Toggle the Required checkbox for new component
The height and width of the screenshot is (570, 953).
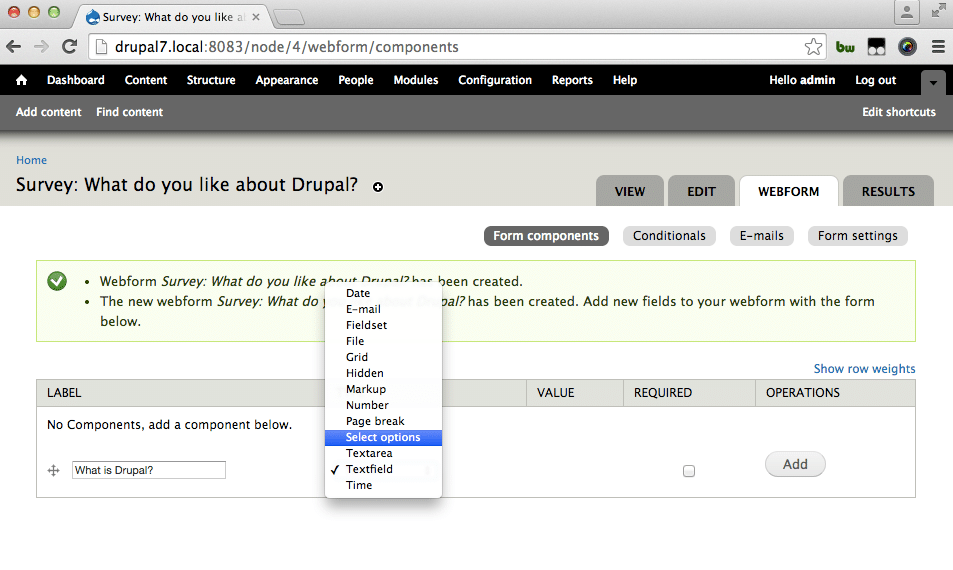(689, 471)
